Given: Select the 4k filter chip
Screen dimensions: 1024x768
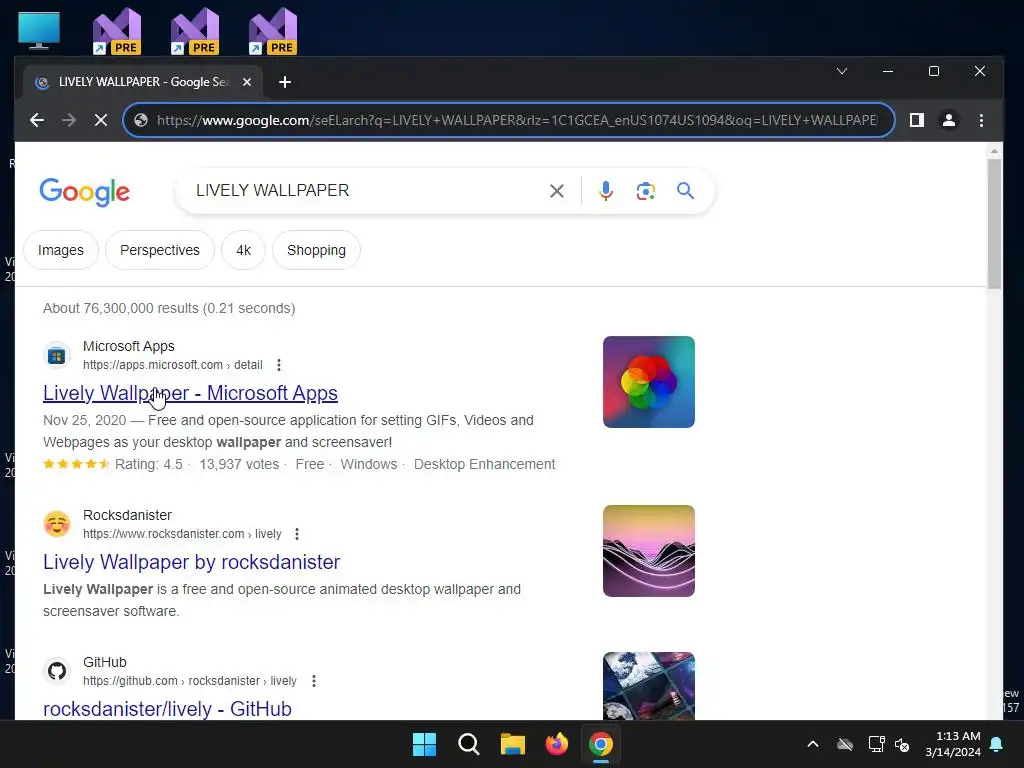Looking at the screenshot, I should (244, 250).
